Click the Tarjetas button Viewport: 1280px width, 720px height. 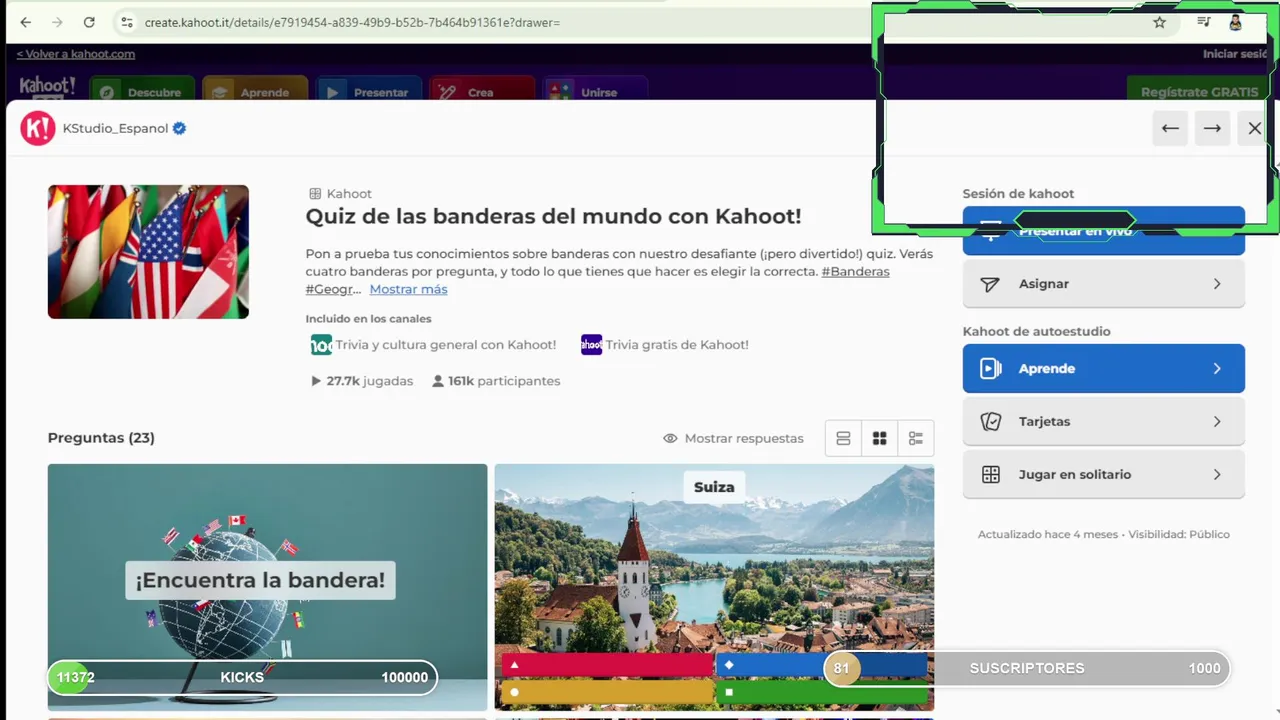pos(1104,421)
